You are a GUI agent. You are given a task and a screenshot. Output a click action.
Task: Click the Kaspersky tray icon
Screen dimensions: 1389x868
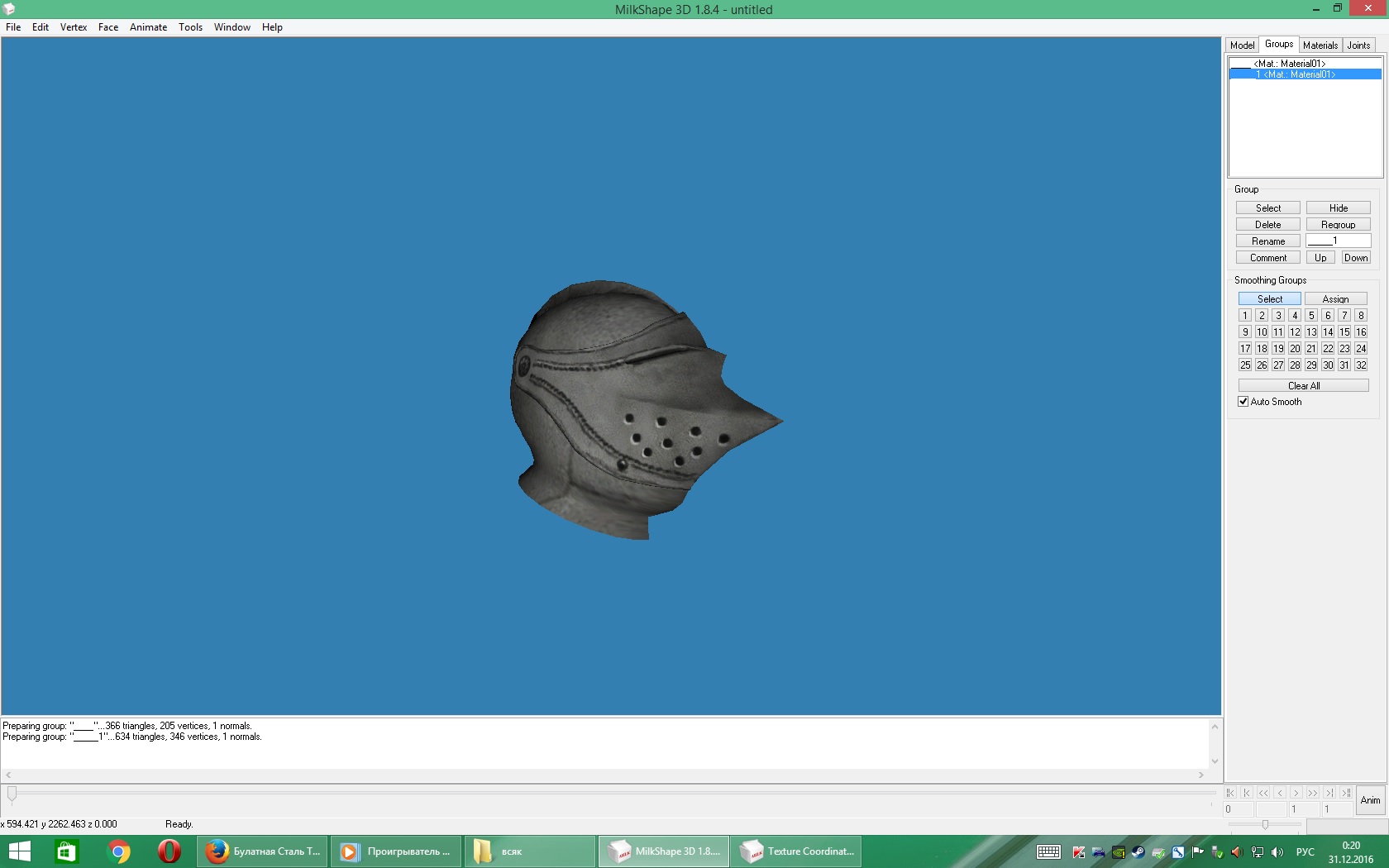[x=1079, y=852]
